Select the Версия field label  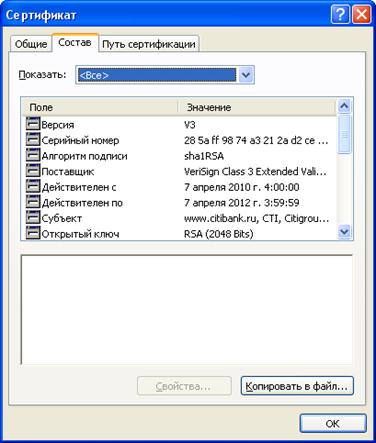click(x=58, y=125)
